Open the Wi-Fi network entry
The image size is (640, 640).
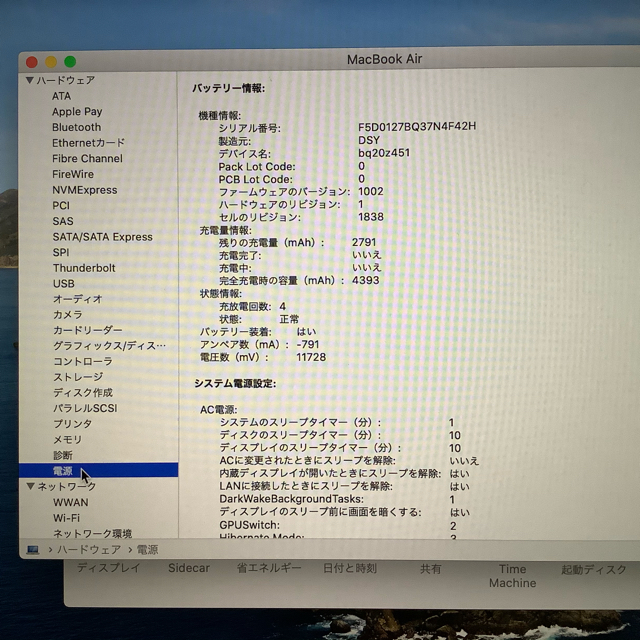click(67, 518)
